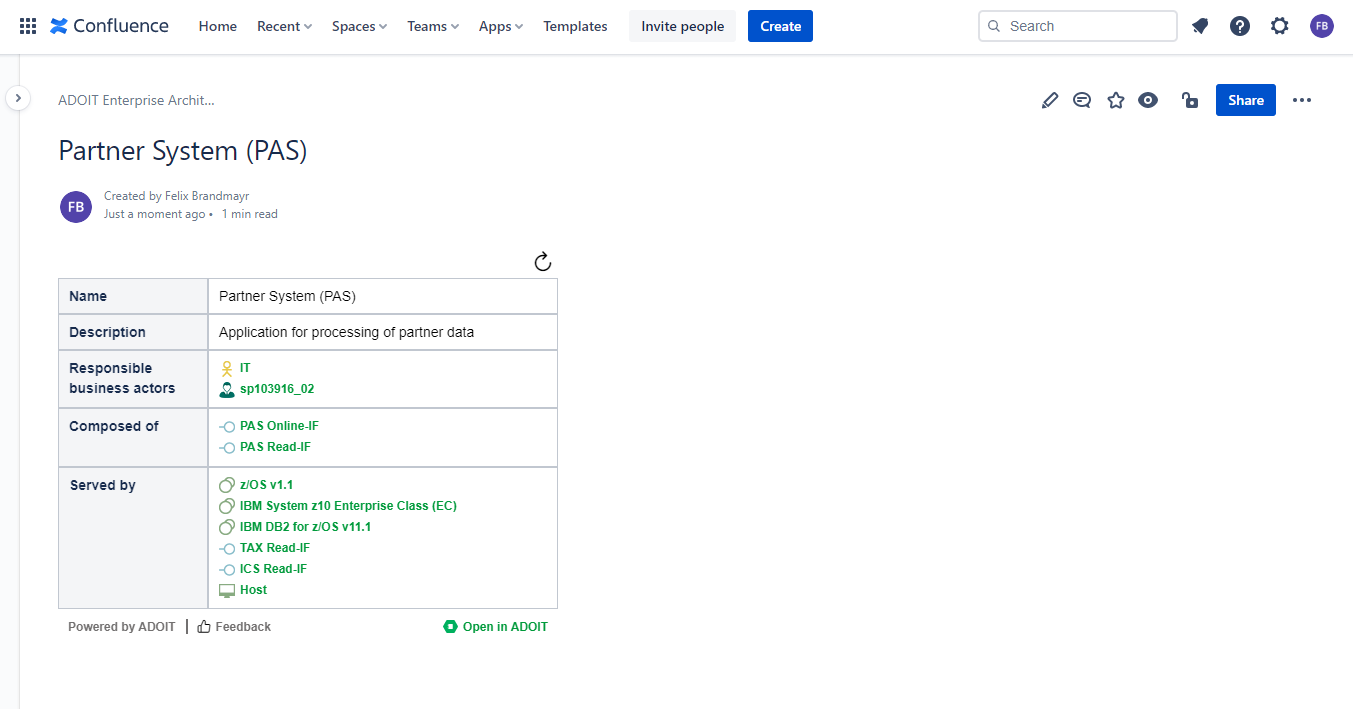Expand the left sidebar
The width and height of the screenshot is (1353, 709).
pyautogui.click(x=18, y=98)
